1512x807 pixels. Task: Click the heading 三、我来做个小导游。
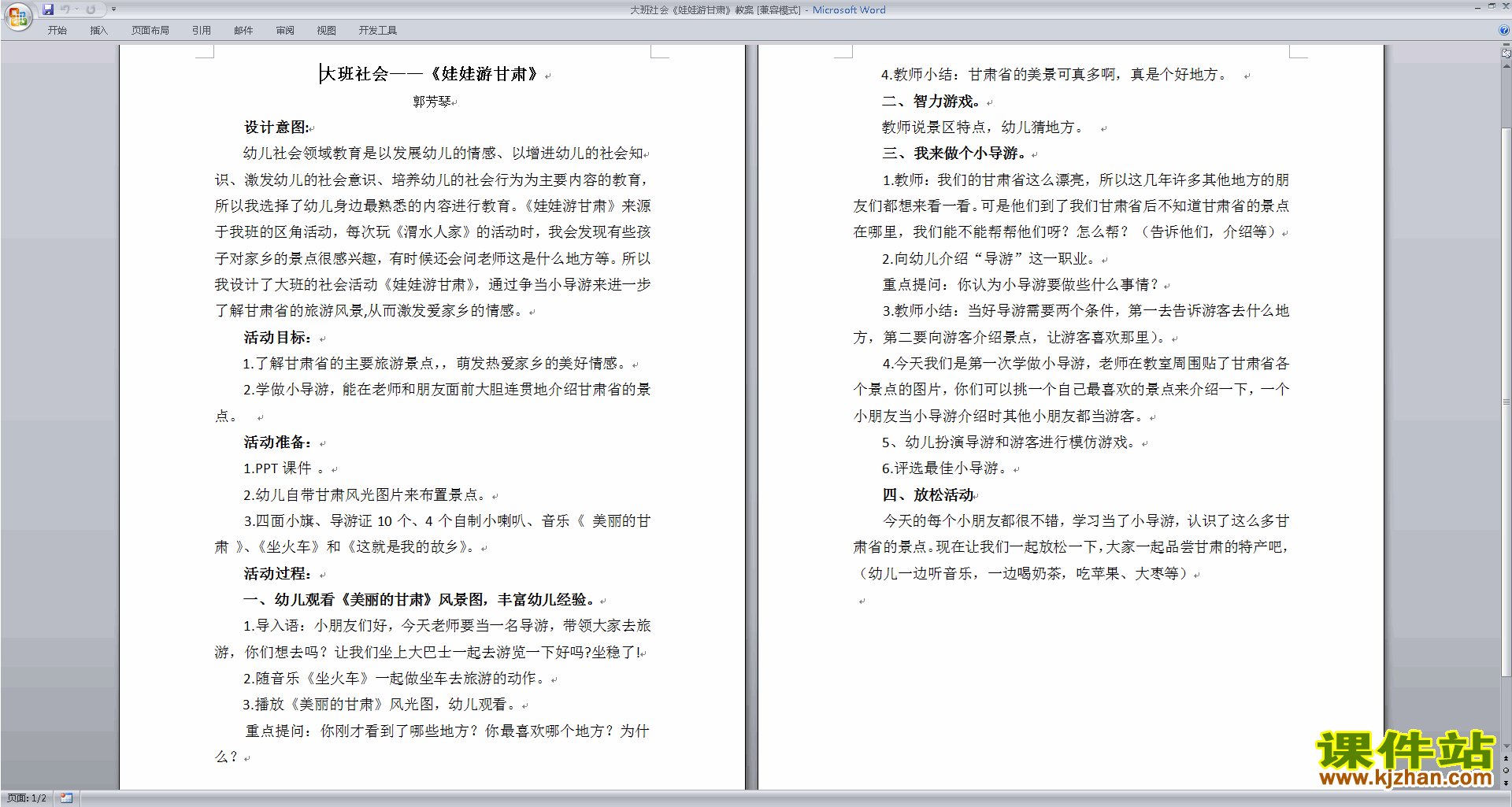[954, 154]
